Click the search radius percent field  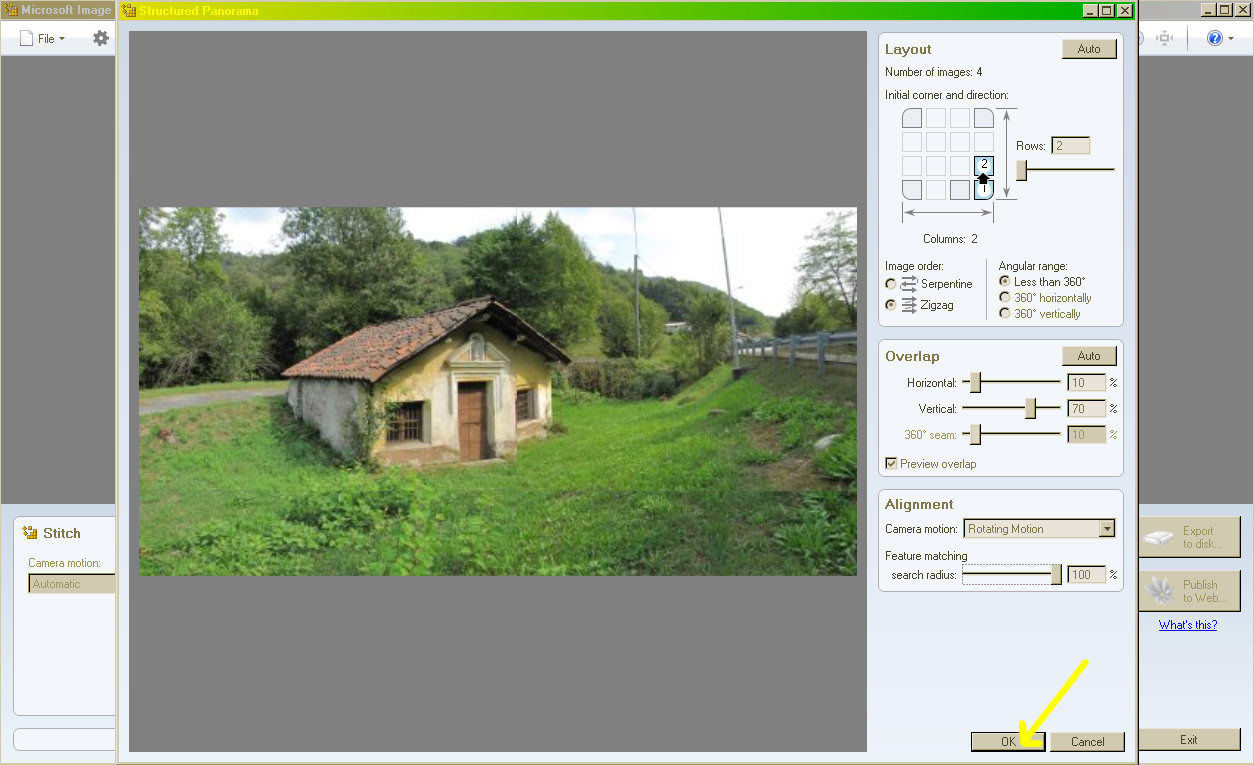(1086, 575)
